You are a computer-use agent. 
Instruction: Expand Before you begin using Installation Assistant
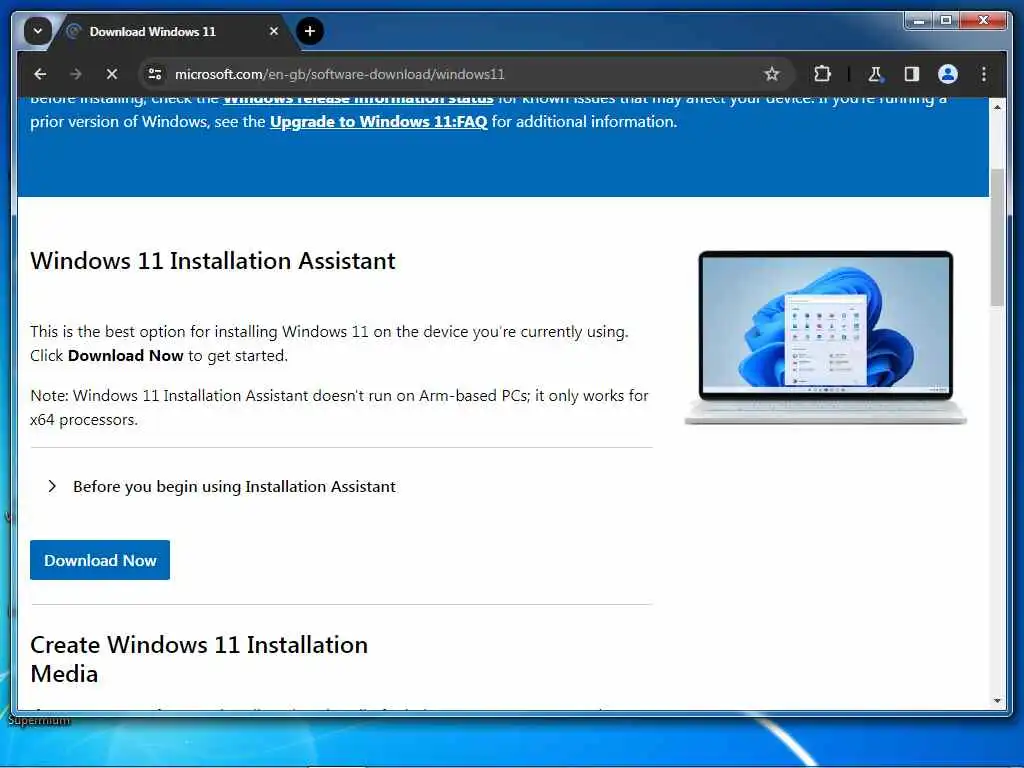pos(221,487)
